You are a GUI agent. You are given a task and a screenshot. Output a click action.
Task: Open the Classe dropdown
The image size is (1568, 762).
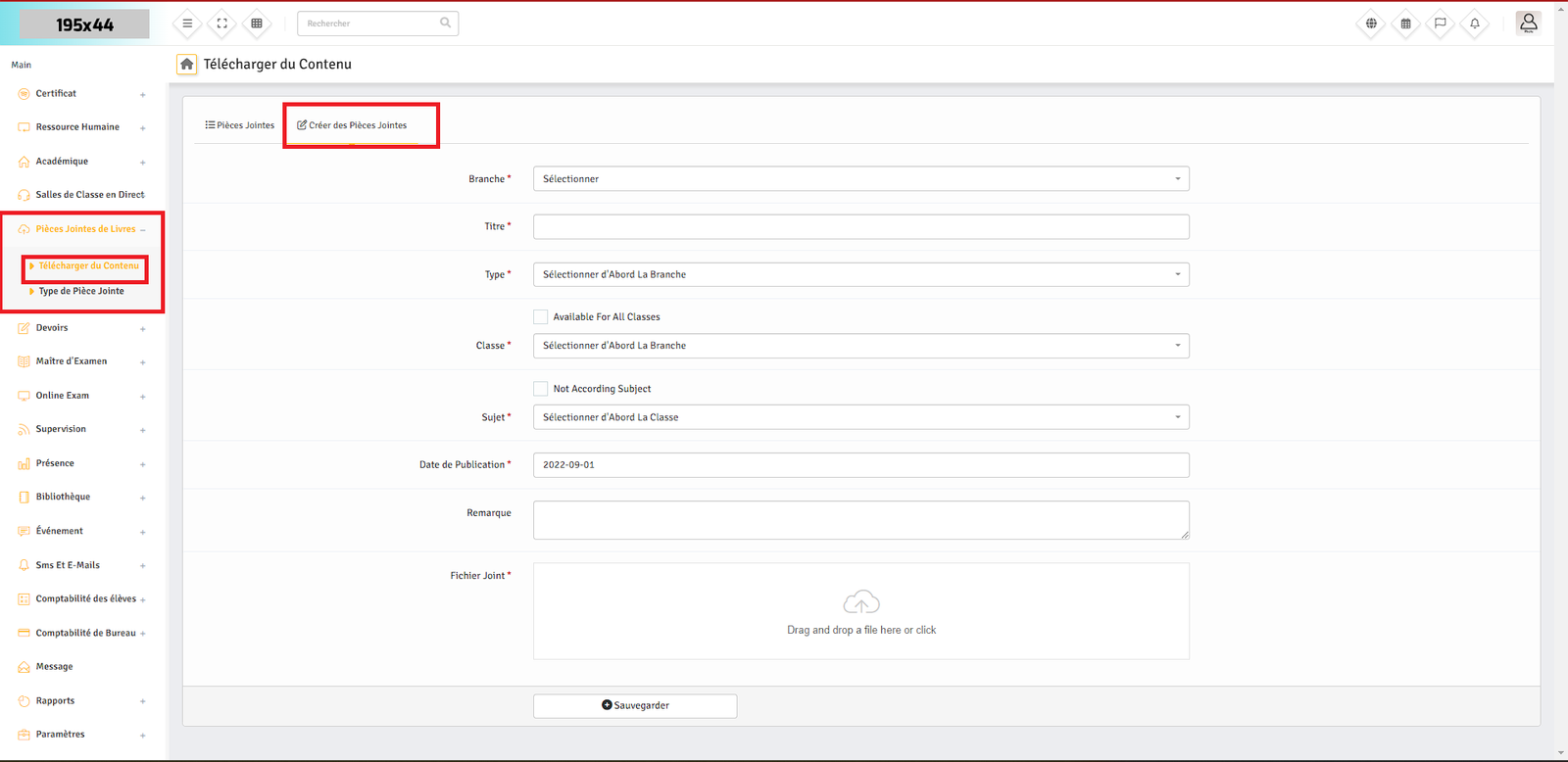pyautogui.click(x=860, y=346)
